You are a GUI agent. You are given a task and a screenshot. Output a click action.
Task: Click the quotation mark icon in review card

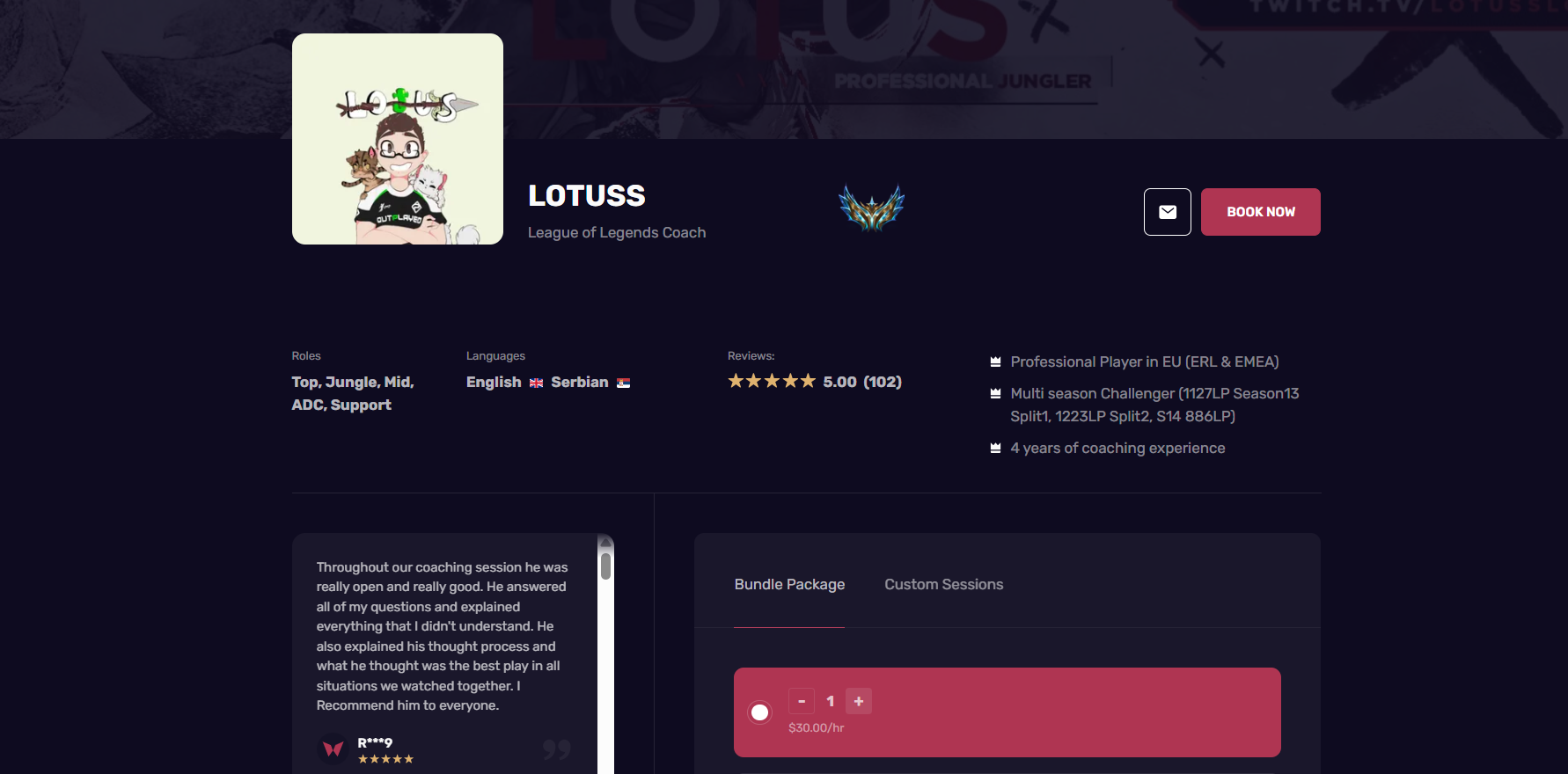click(556, 749)
